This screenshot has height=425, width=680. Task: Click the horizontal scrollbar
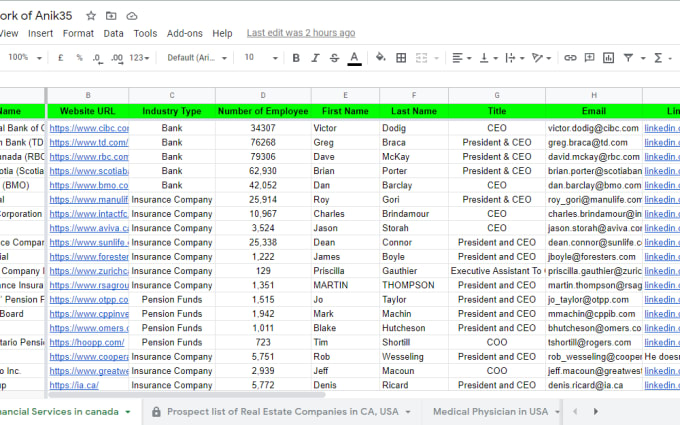point(186,395)
